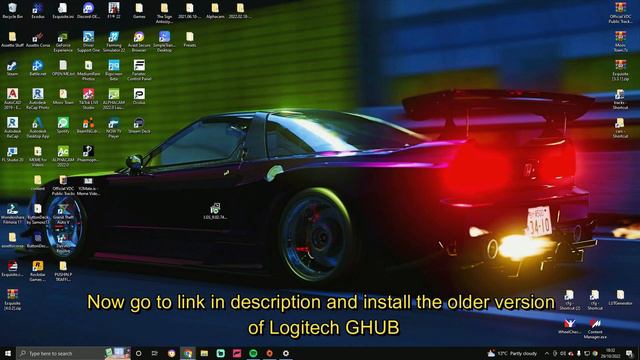The height and width of the screenshot is (360, 640).
Task: Open the Recycle Bin desktop icon
Action: pos(12,11)
